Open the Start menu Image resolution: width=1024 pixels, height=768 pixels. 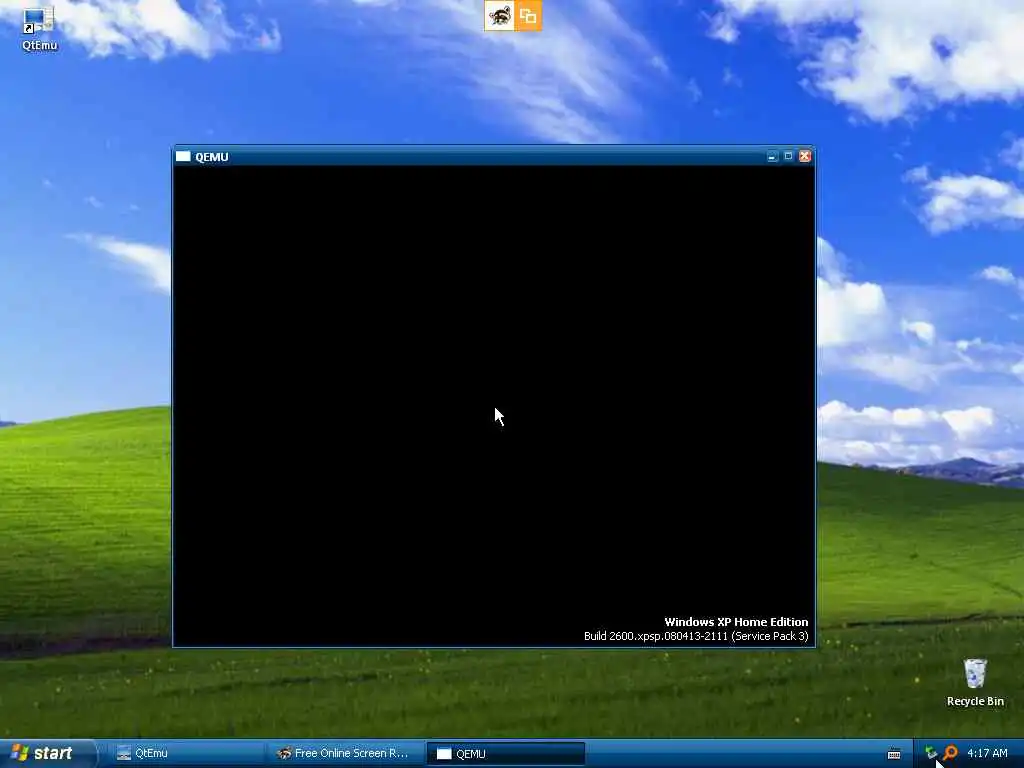[47, 754]
